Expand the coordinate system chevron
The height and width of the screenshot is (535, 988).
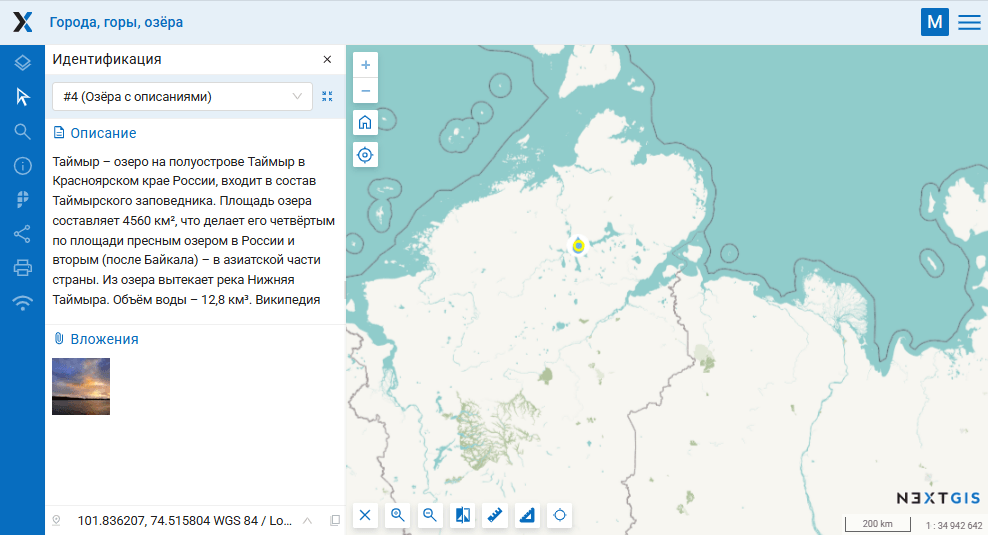[x=307, y=520]
